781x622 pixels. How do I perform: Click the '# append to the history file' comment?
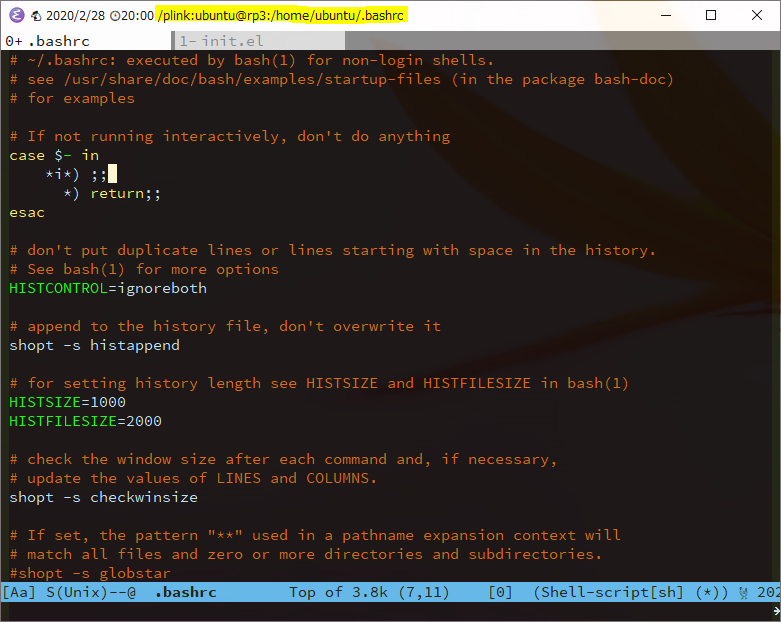click(x=225, y=326)
